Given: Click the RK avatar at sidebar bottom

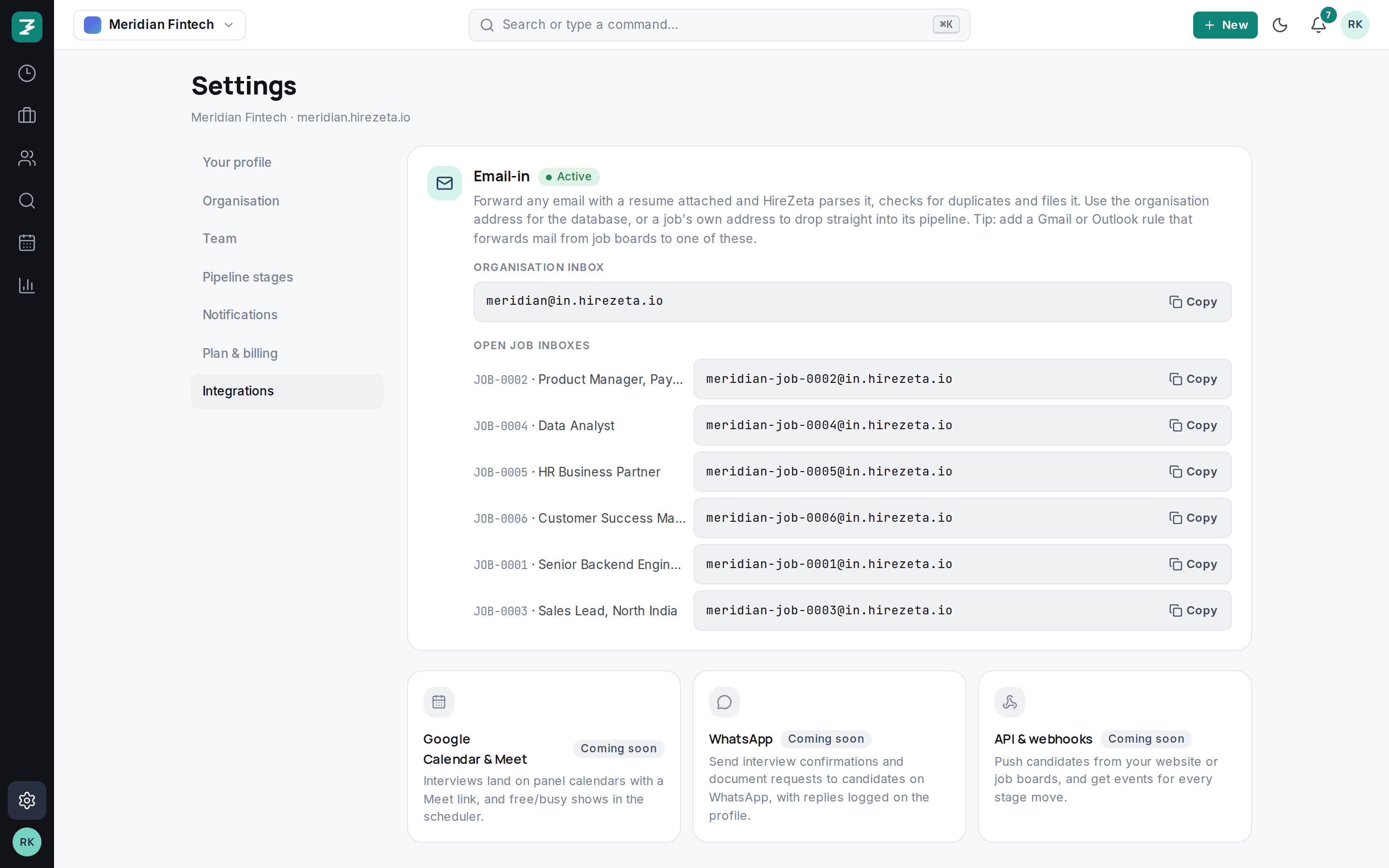Looking at the screenshot, I should 27,842.
